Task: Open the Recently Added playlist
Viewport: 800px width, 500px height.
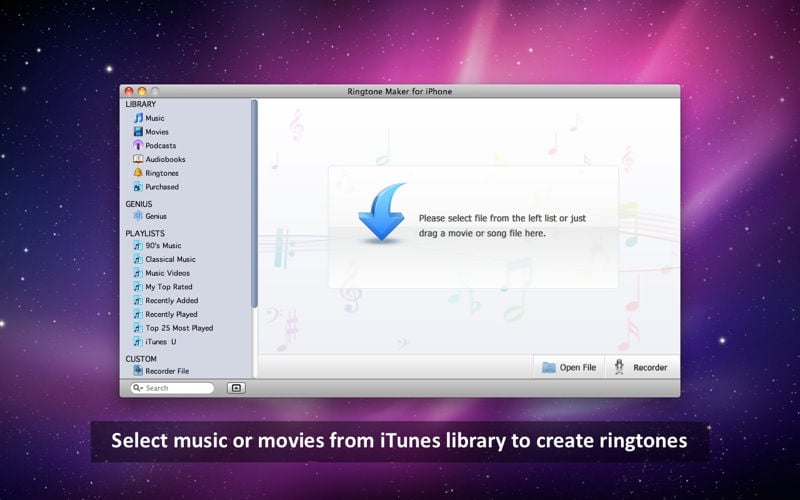Action: click(171, 301)
